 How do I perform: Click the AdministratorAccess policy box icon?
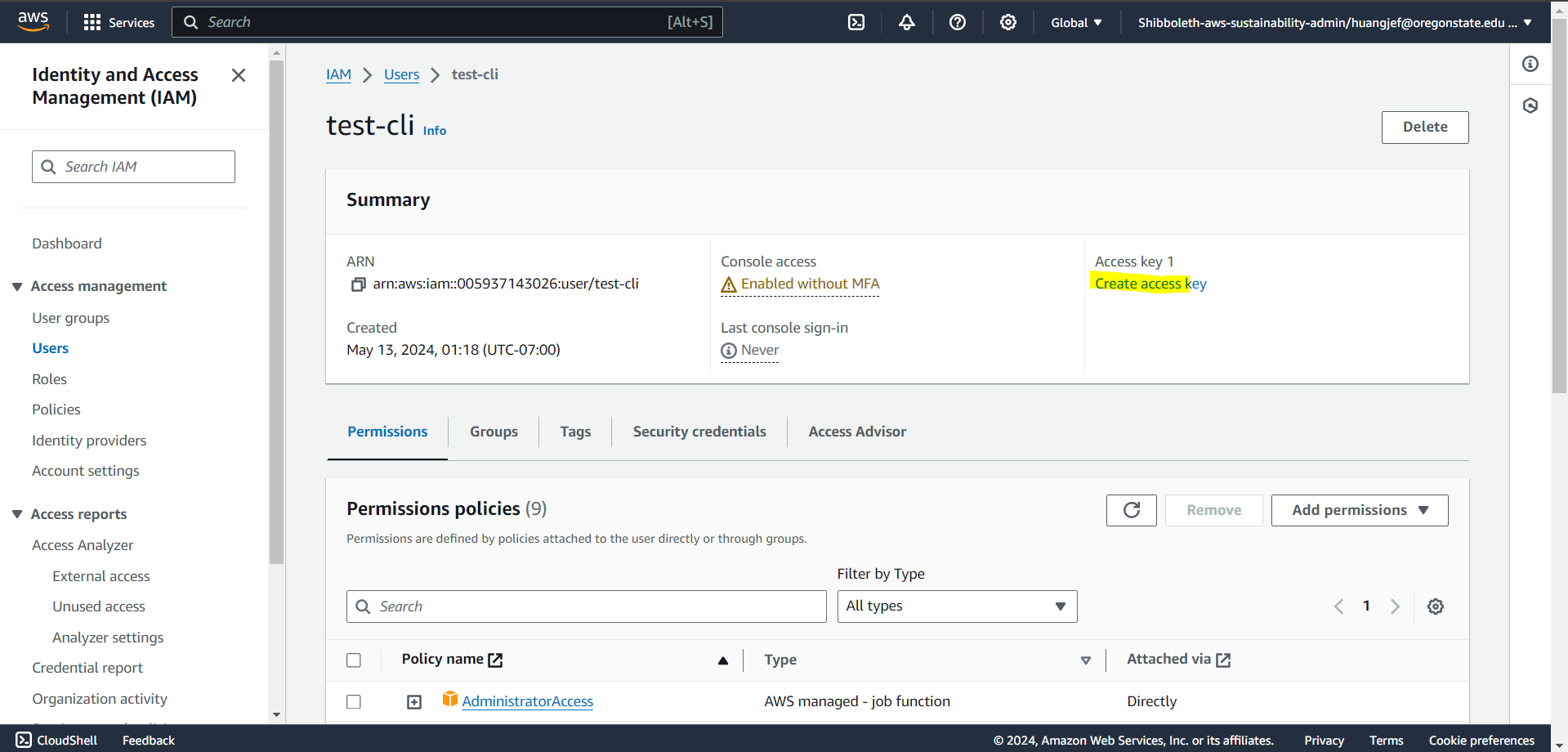click(x=450, y=699)
